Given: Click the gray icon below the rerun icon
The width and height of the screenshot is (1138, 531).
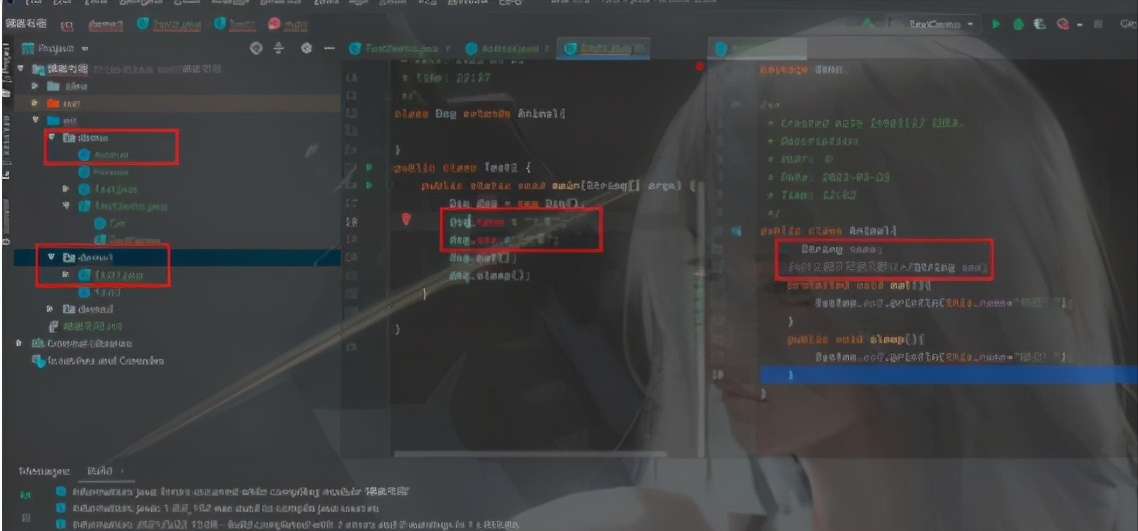Looking at the screenshot, I should pyautogui.click(x=26, y=518).
